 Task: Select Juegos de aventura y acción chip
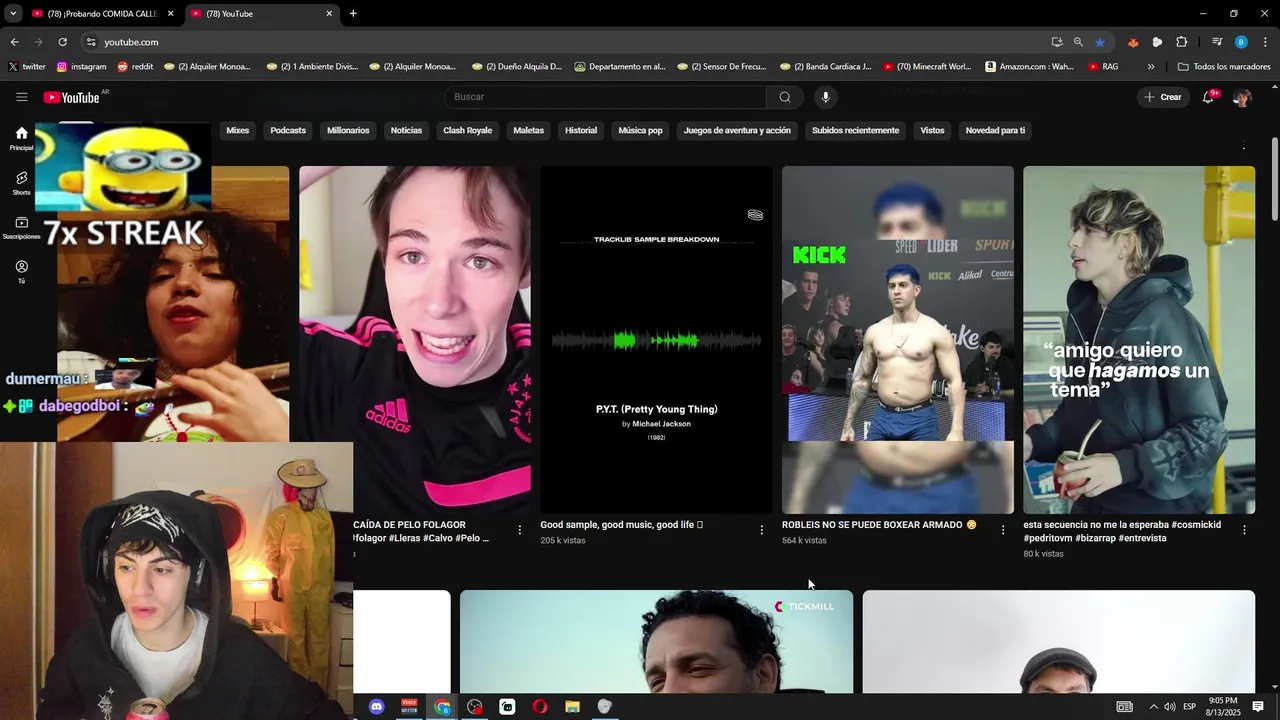[x=737, y=130]
